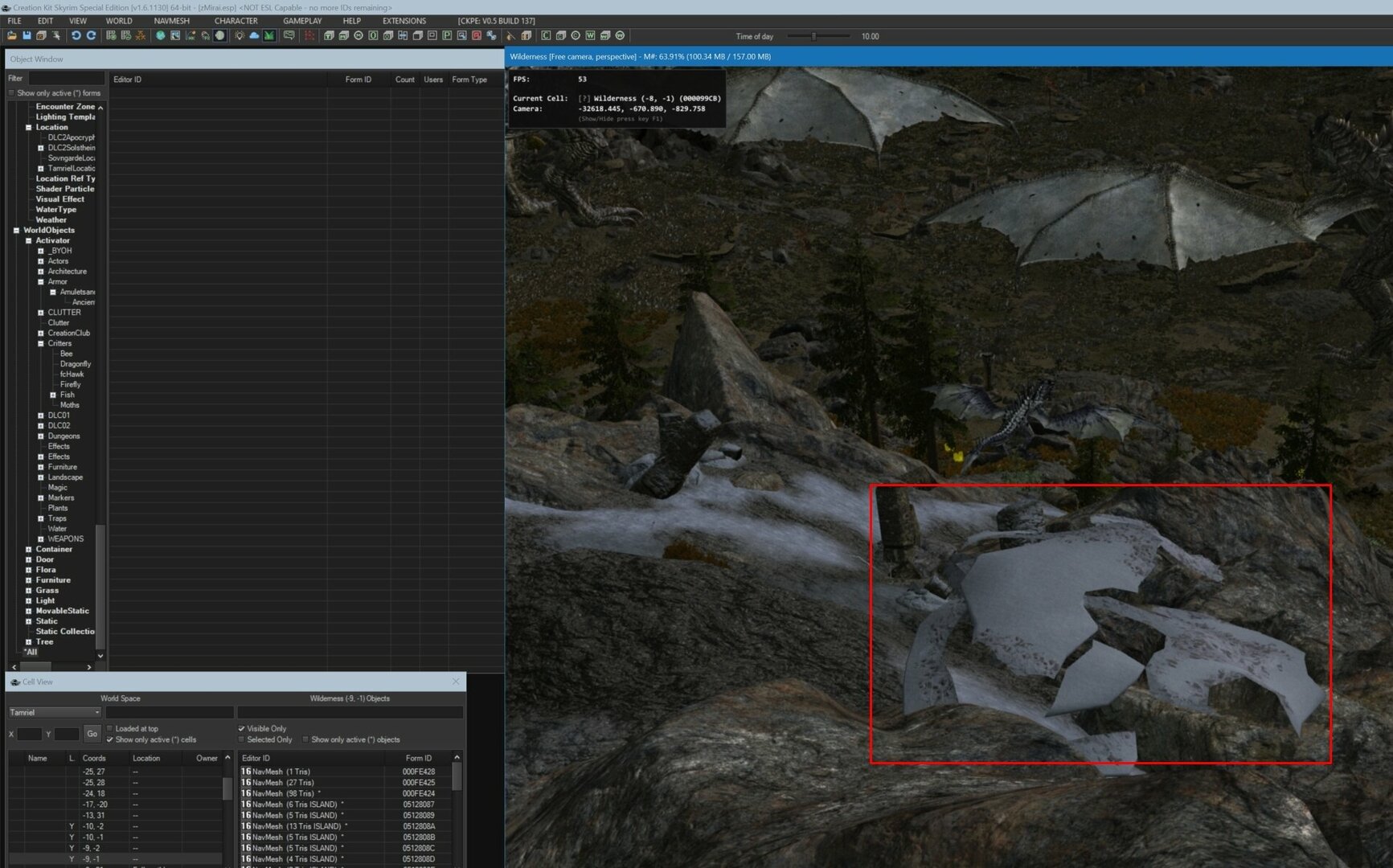
Task: Expand the Dungeons tree node
Action: point(41,436)
